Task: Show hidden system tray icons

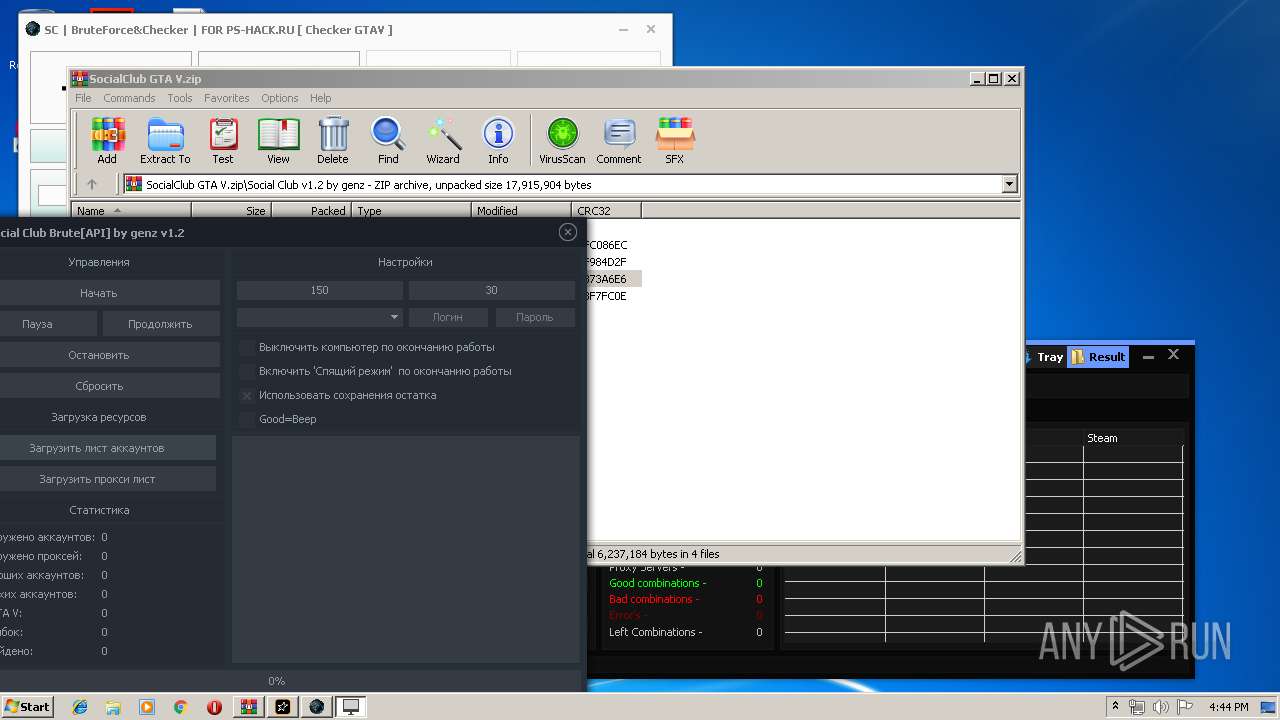Action: 1115,707
